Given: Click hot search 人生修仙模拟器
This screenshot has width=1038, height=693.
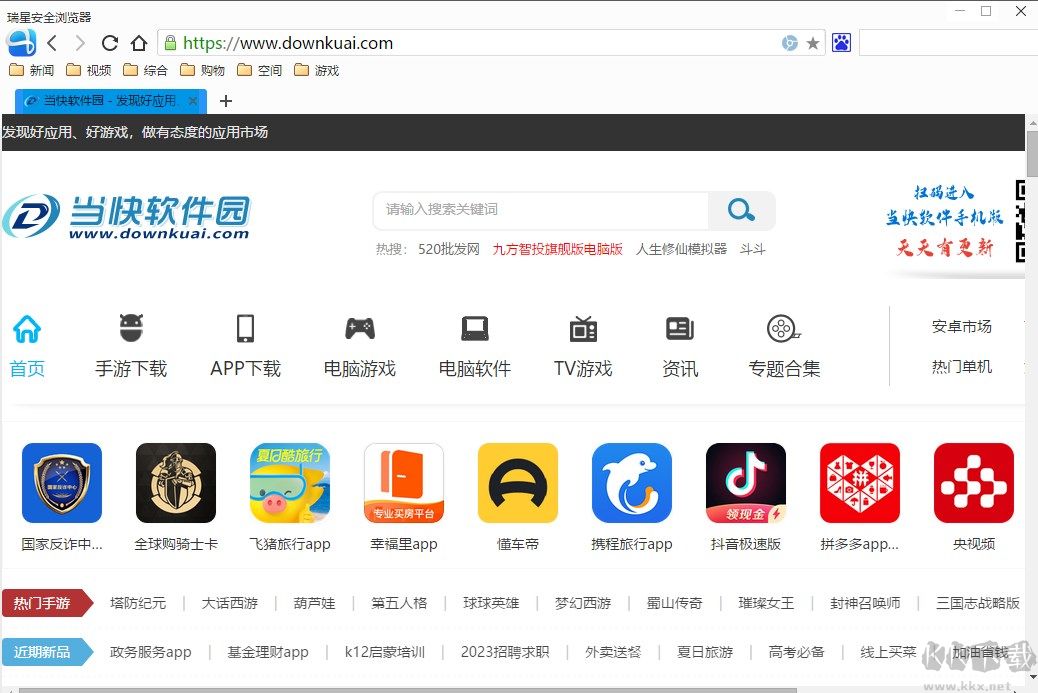Looking at the screenshot, I should (681, 250).
